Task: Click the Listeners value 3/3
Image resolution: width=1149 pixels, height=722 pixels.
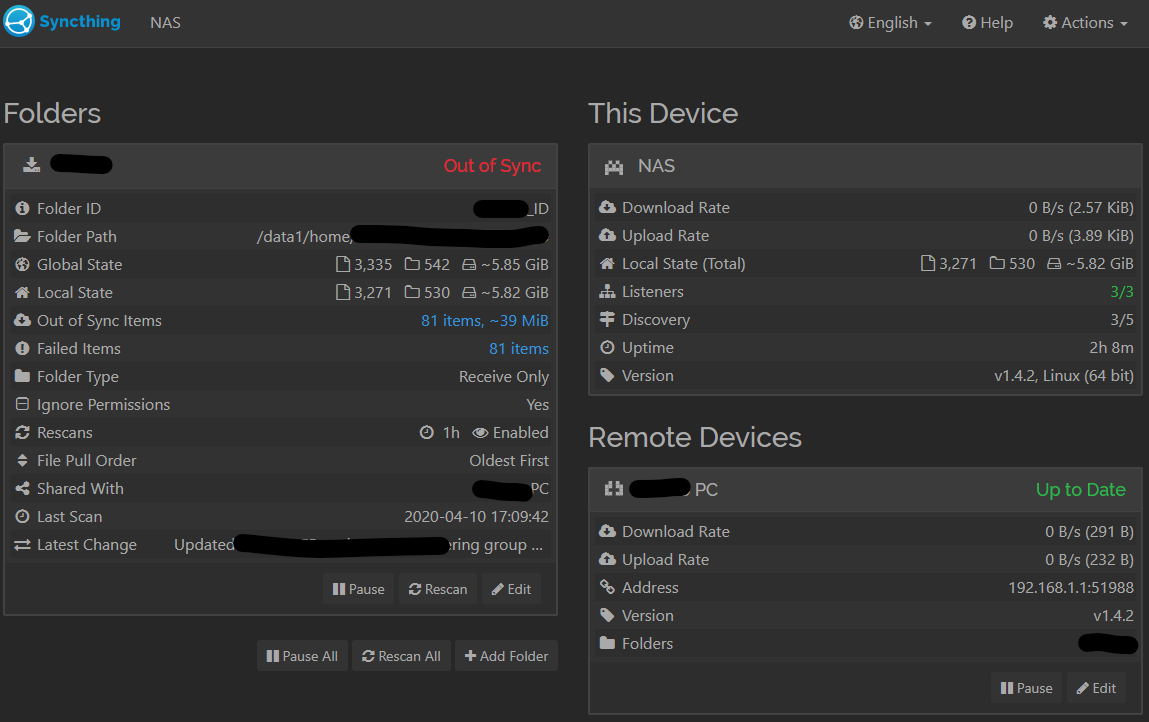Action: tap(1122, 292)
